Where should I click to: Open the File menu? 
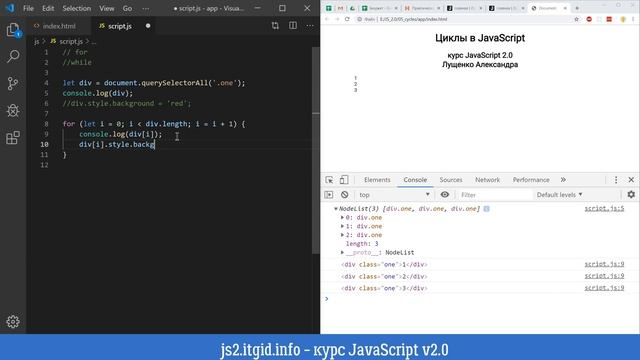[28, 8]
